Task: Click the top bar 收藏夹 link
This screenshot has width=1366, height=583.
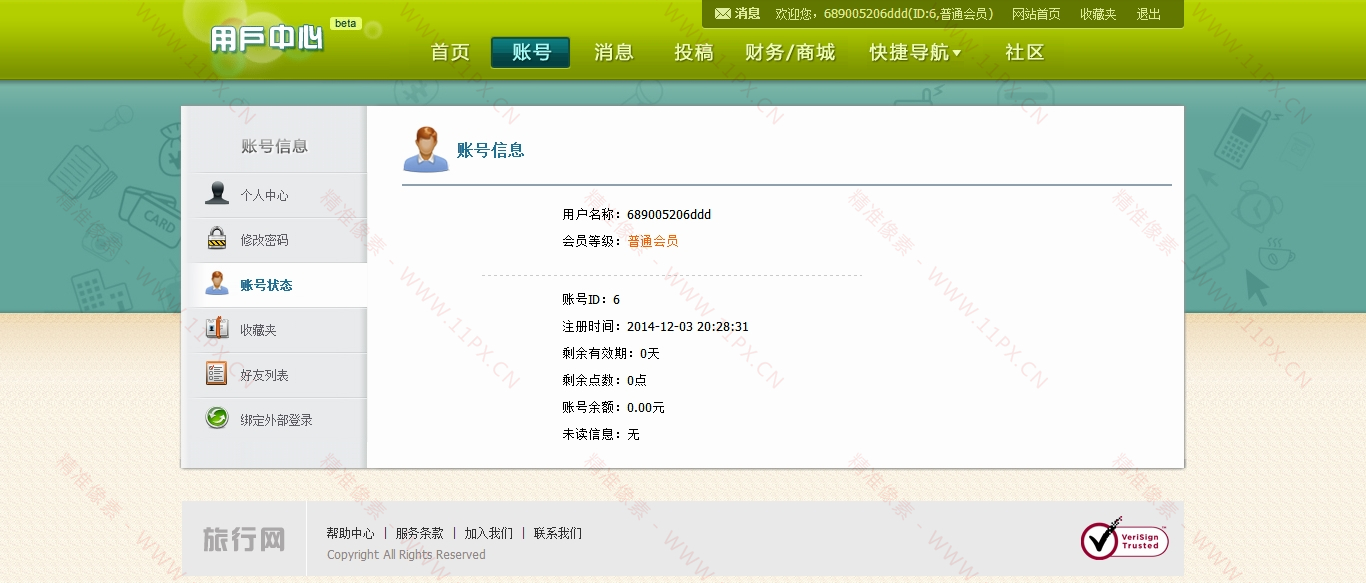Action: pyautogui.click(x=1098, y=14)
